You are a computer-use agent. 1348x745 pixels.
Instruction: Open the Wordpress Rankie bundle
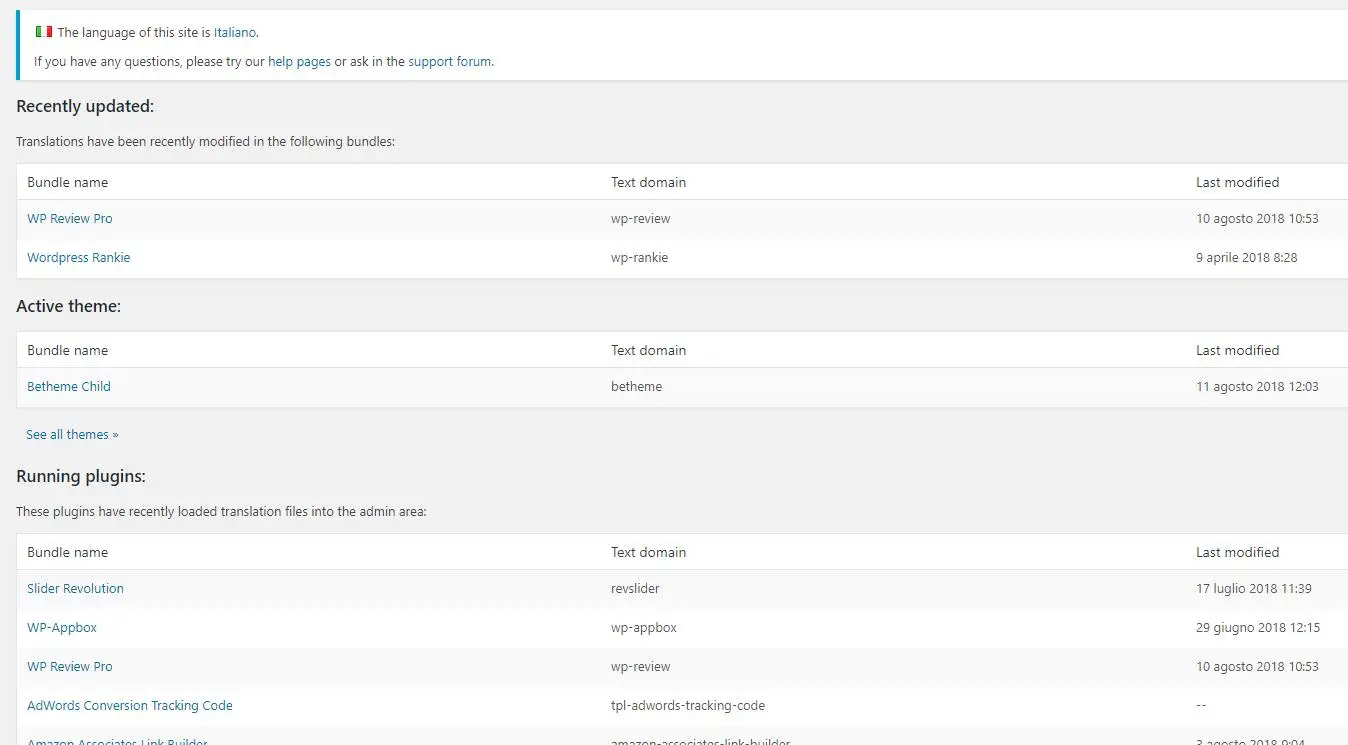(79, 258)
